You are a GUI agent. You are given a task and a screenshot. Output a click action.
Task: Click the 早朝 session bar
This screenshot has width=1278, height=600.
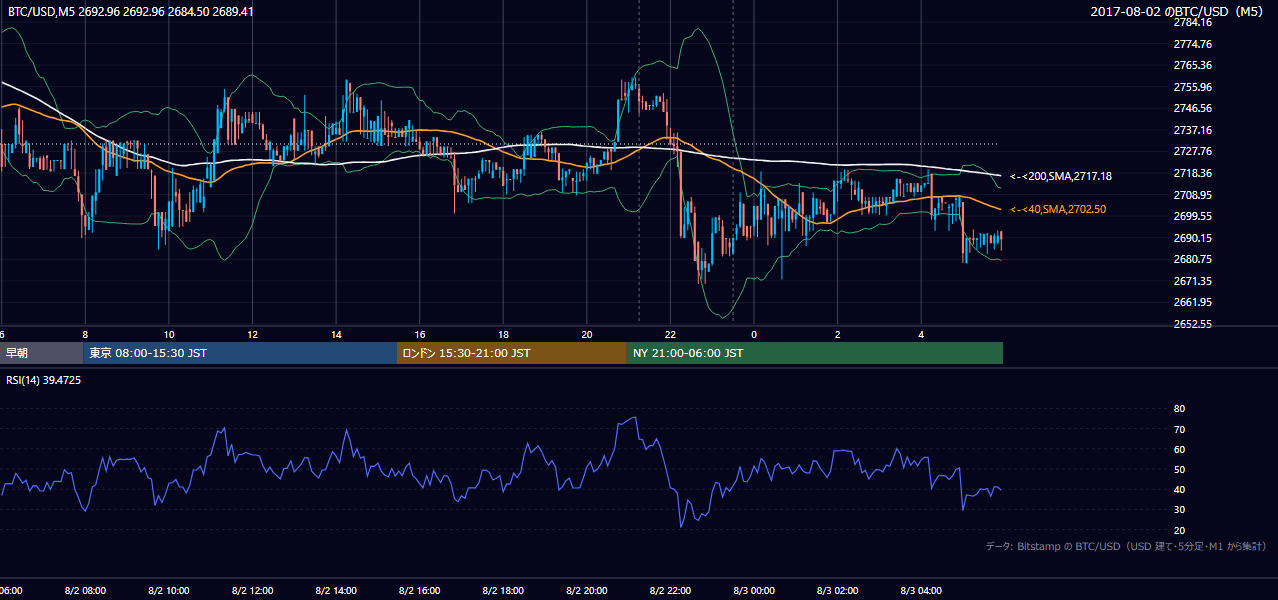point(41,353)
